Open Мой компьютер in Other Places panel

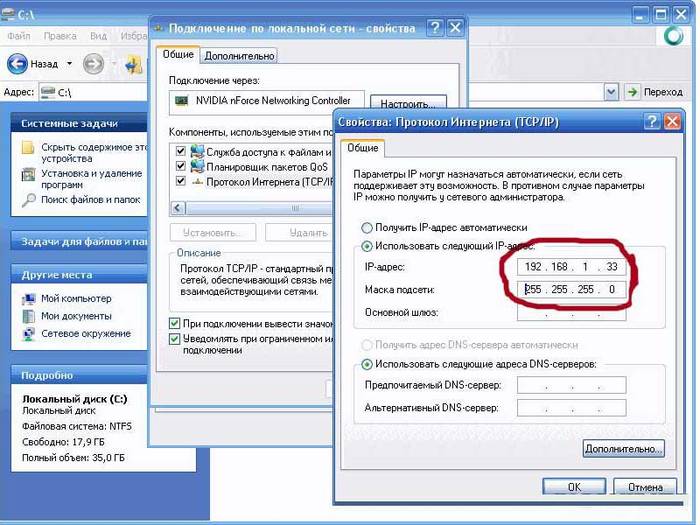(28, 299)
